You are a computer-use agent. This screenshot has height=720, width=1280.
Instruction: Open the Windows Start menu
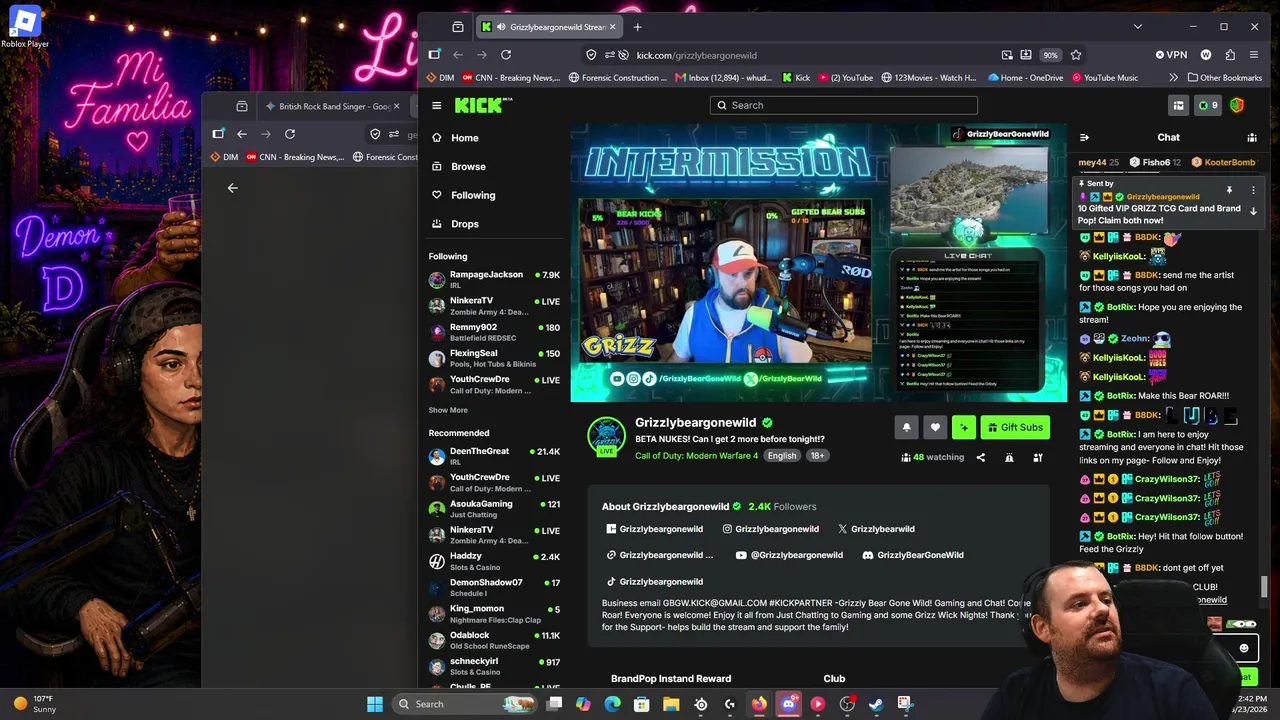tap(375, 704)
